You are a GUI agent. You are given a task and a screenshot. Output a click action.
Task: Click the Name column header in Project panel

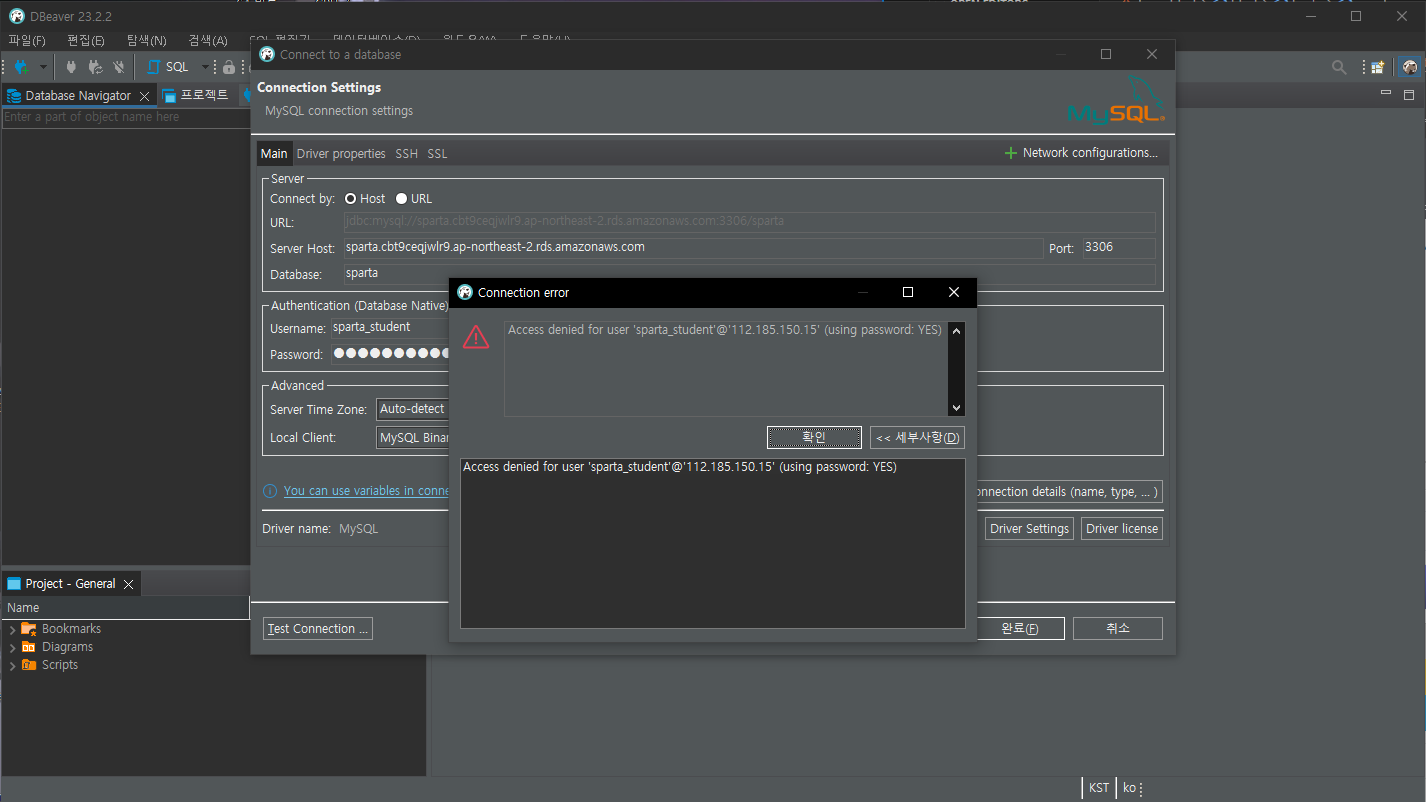point(125,607)
